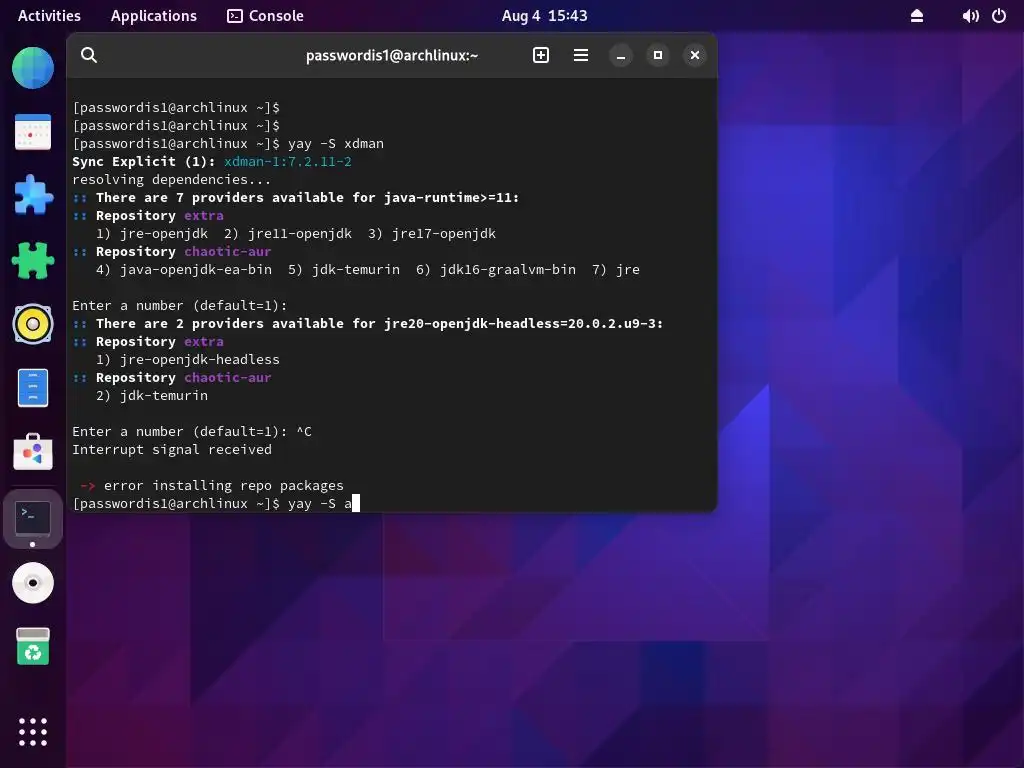Click the jre-openjdk-headless option text
1024x768 pixels.
[x=187, y=359]
